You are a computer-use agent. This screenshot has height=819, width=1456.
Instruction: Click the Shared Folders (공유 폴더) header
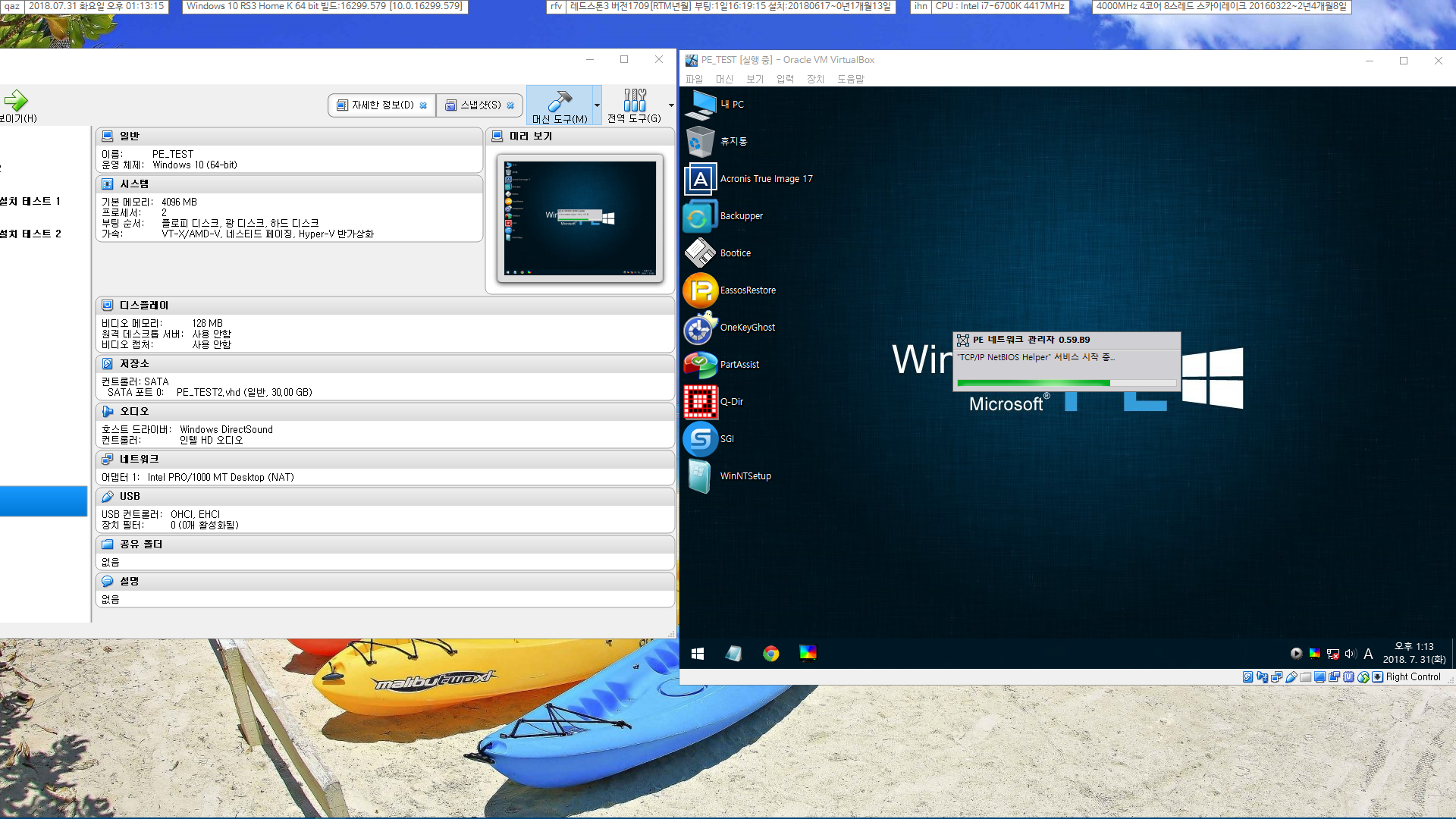(385, 544)
